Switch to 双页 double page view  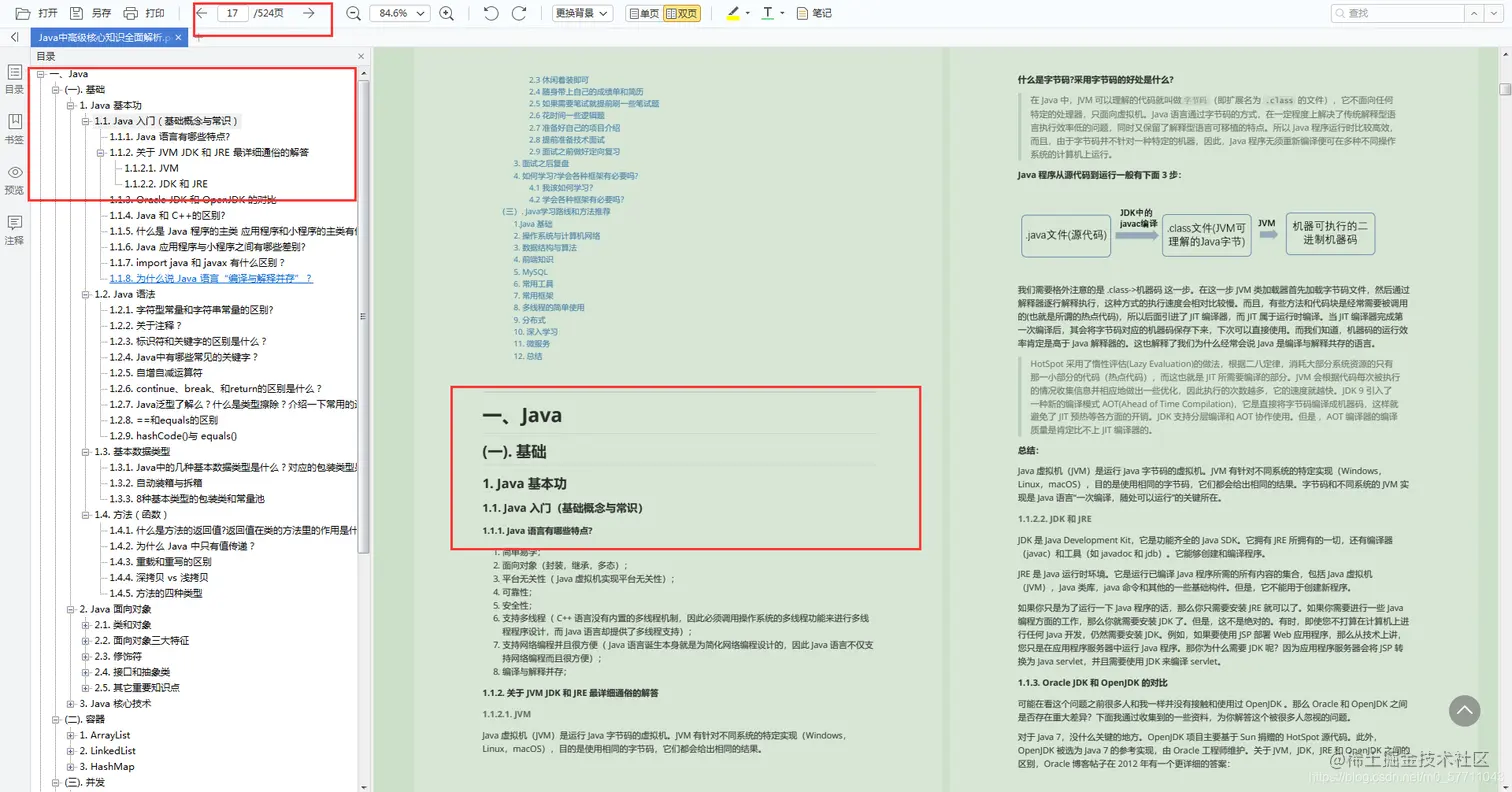coord(682,13)
